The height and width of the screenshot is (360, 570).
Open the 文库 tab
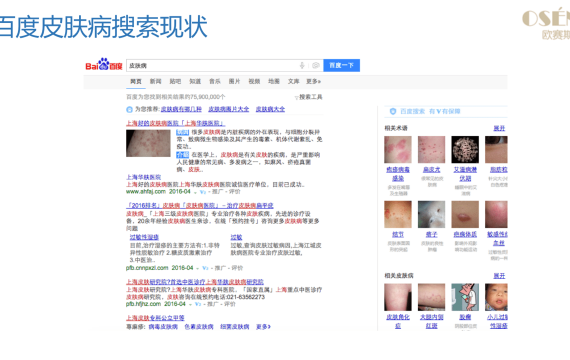click(x=293, y=81)
